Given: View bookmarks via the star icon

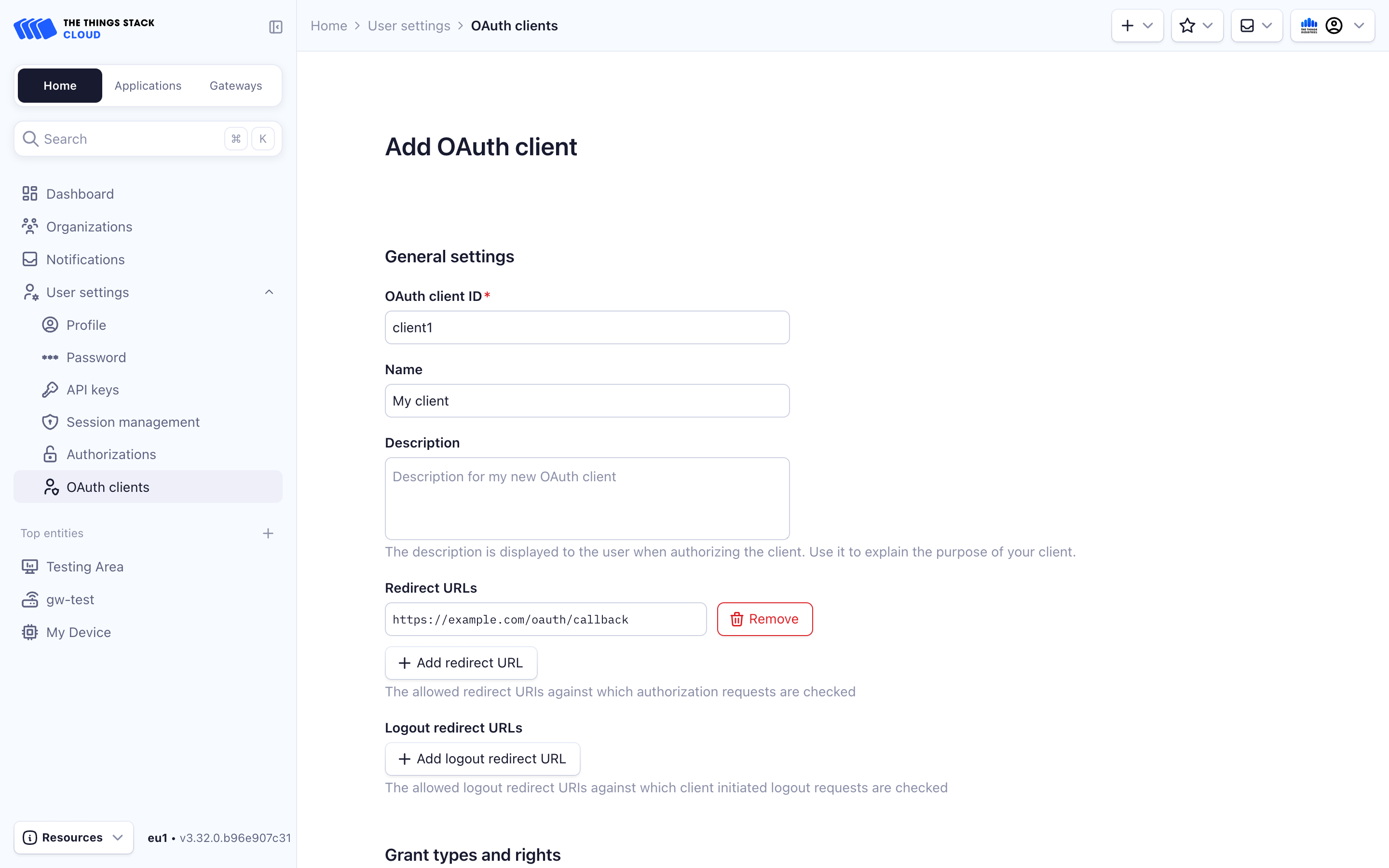Looking at the screenshot, I should (1187, 25).
